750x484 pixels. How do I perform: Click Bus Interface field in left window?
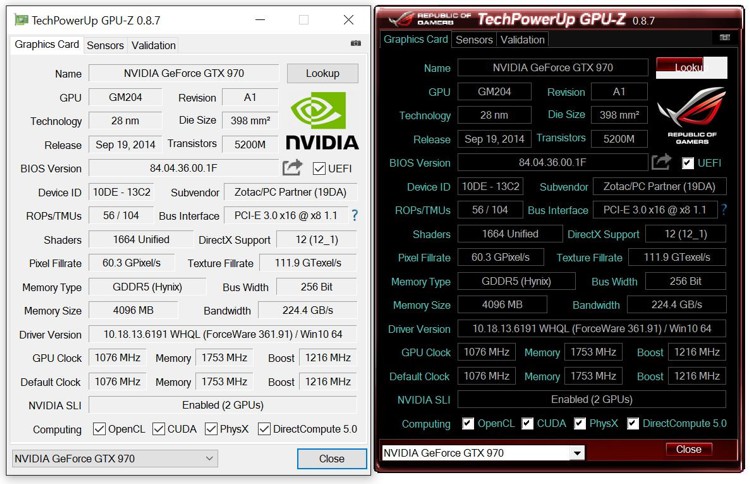tap(285, 215)
